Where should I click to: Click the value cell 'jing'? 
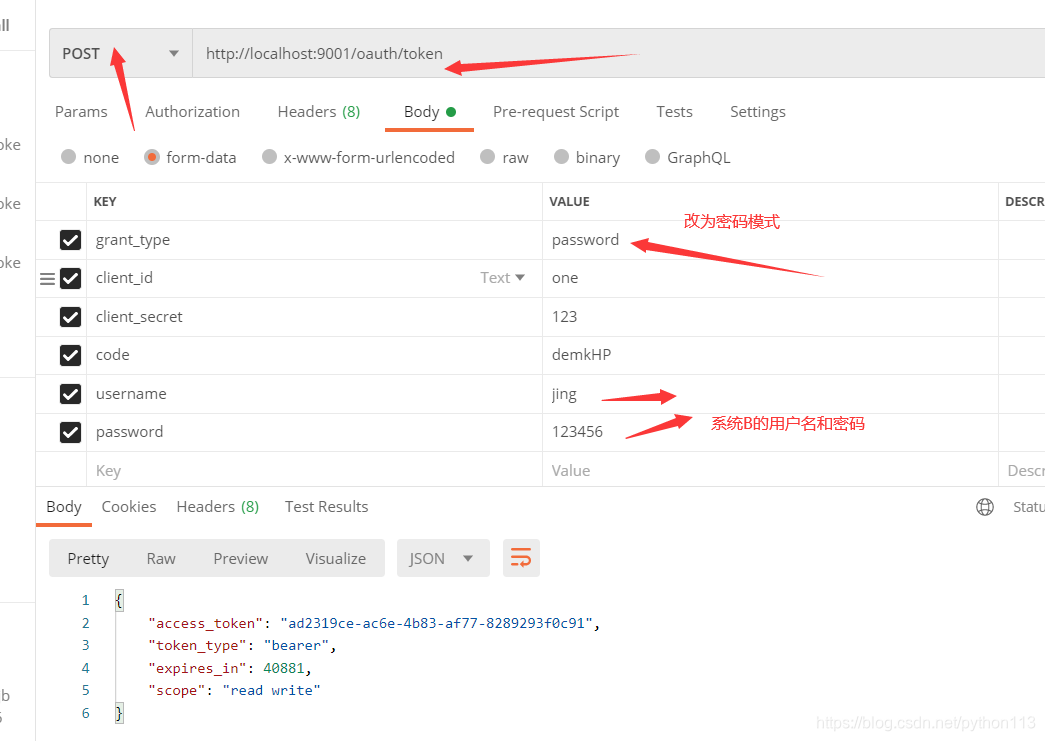point(770,394)
